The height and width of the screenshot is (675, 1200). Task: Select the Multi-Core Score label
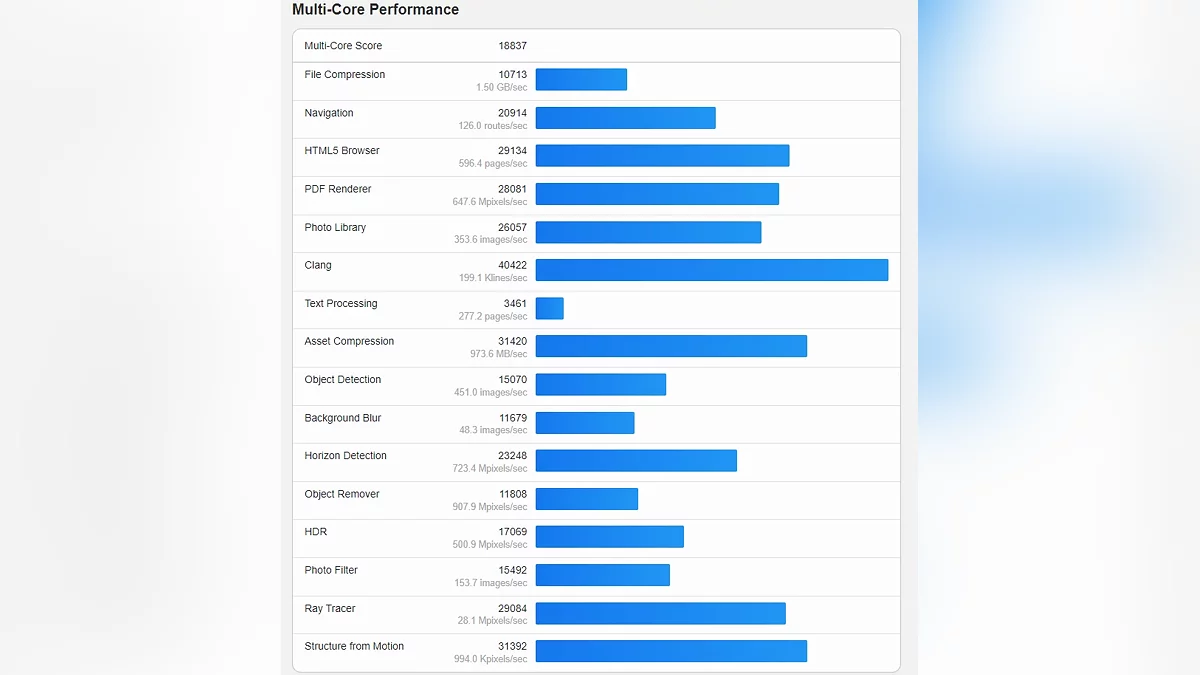[x=343, y=46]
